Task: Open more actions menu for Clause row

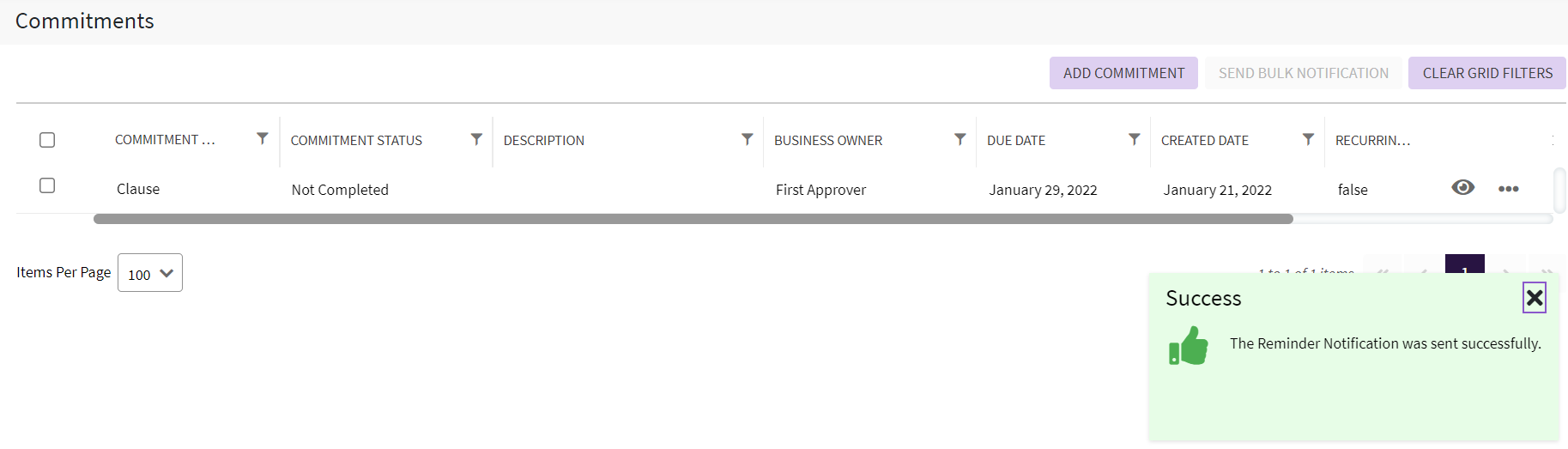Action: pyautogui.click(x=1508, y=189)
